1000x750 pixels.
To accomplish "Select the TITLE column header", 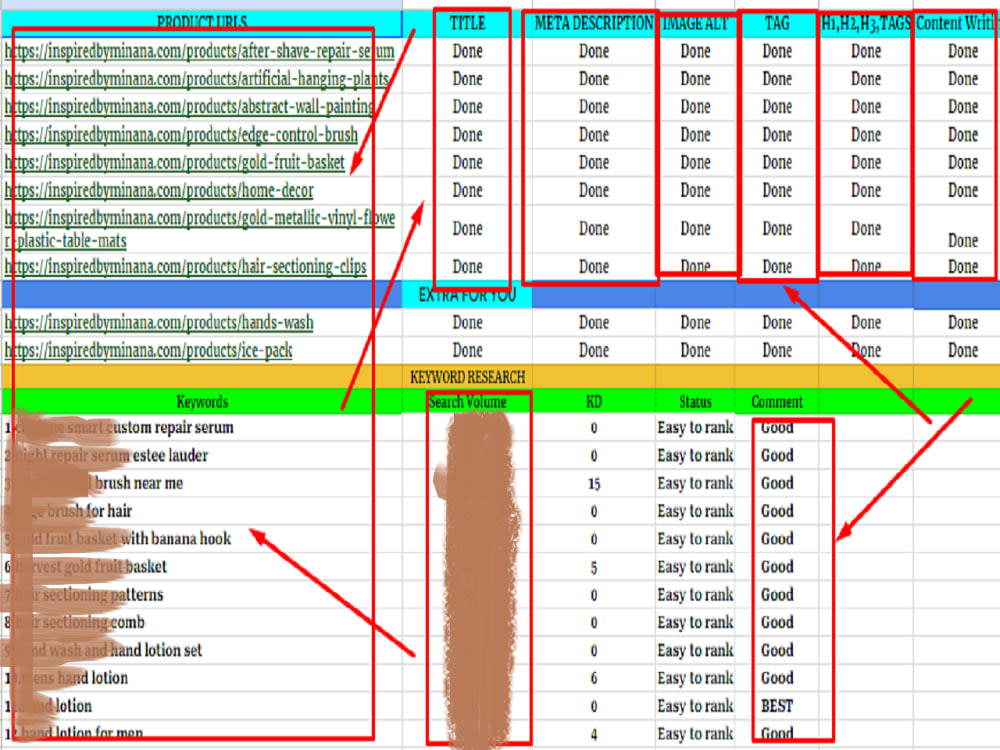I will [467, 24].
